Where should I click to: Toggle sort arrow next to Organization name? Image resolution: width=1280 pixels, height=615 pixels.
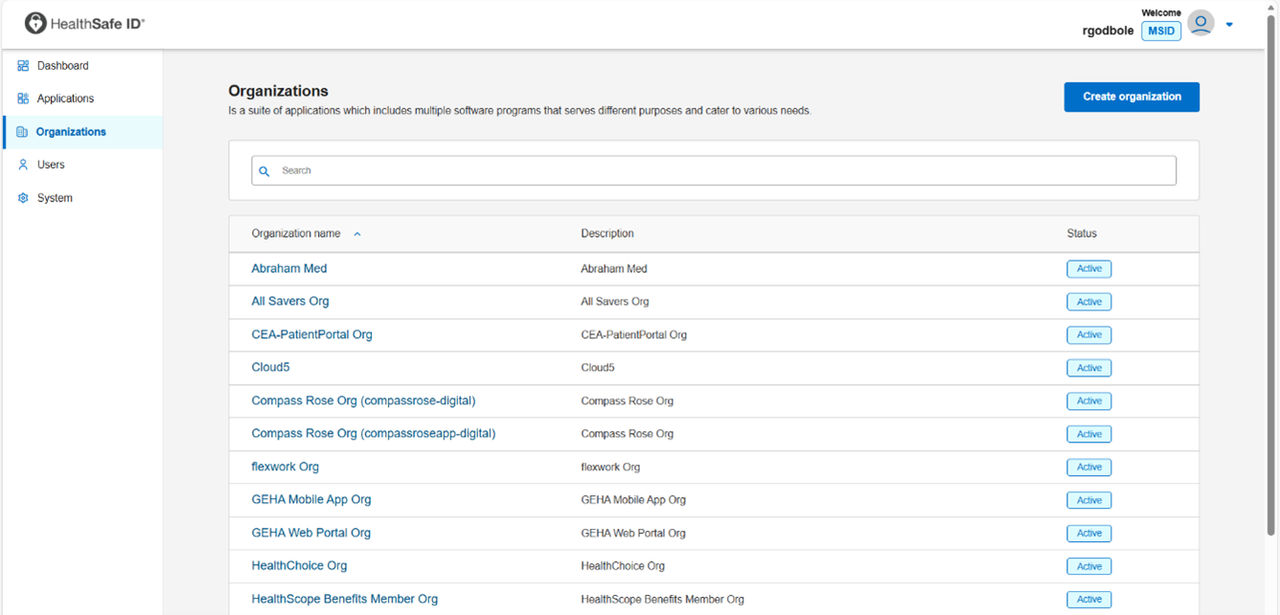coord(357,234)
